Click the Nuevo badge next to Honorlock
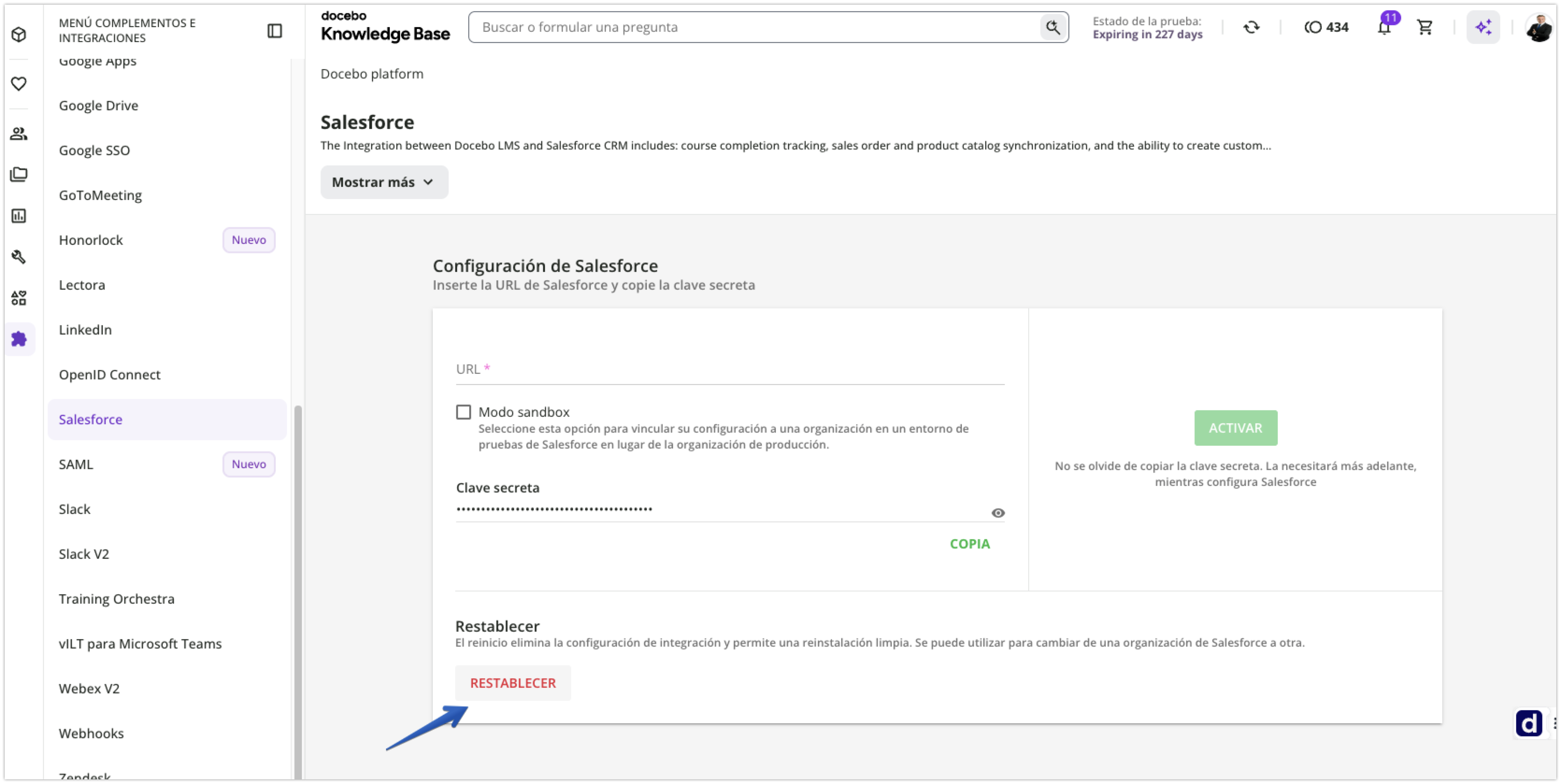Screen dimensions: 1561x784 (249, 240)
